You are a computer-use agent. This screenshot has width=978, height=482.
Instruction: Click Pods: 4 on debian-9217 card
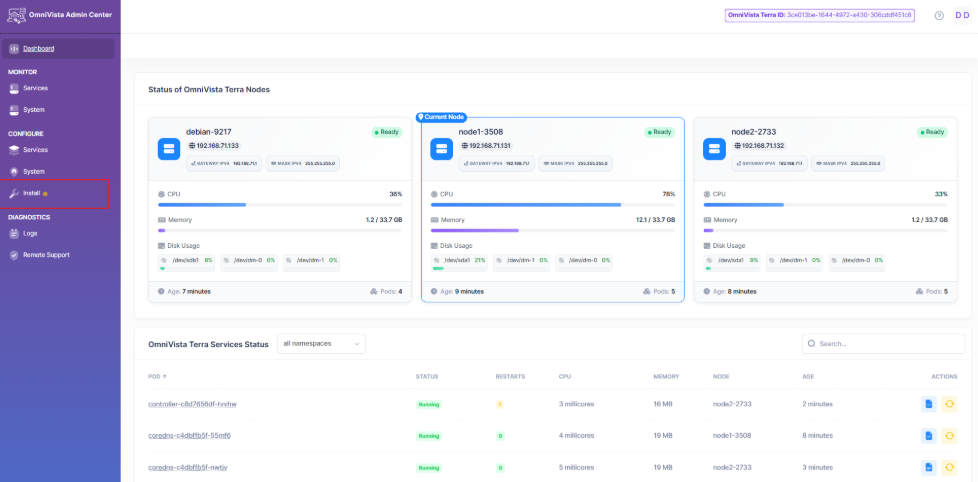coord(386,291)
